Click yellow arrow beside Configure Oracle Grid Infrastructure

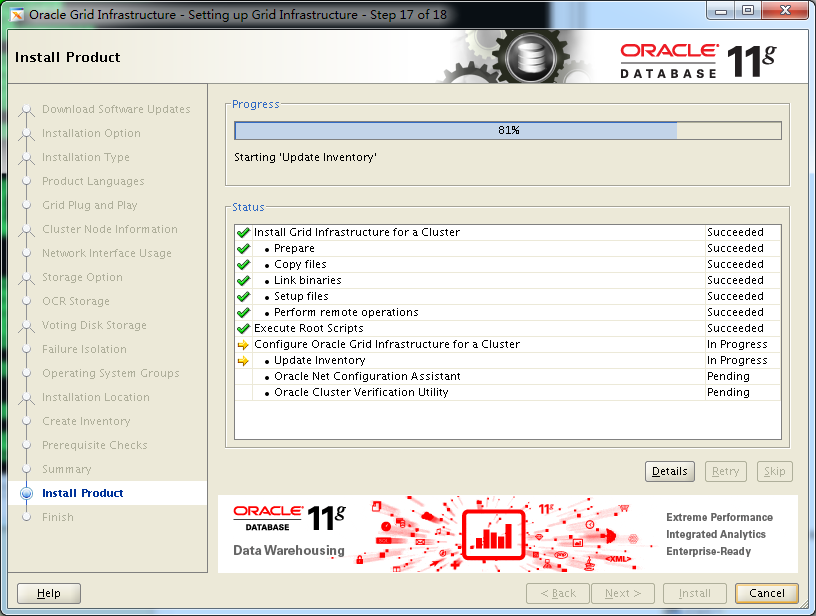(x=243, y=345)
